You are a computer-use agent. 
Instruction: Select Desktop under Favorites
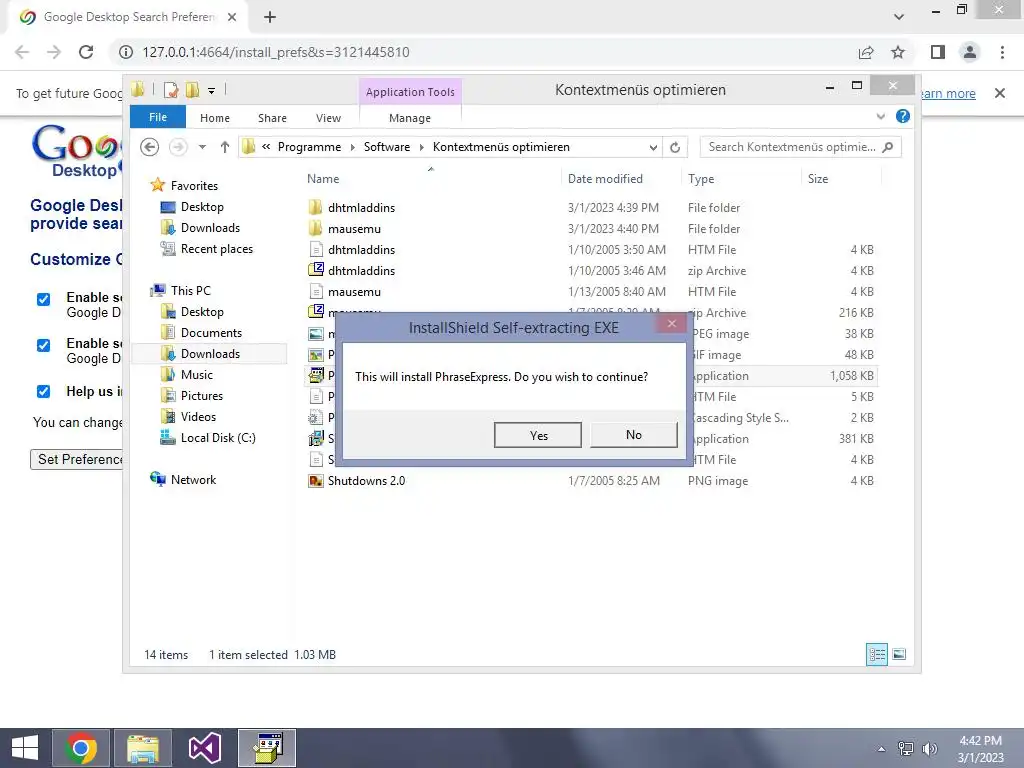pyautogui.click(x=202, y=207)
